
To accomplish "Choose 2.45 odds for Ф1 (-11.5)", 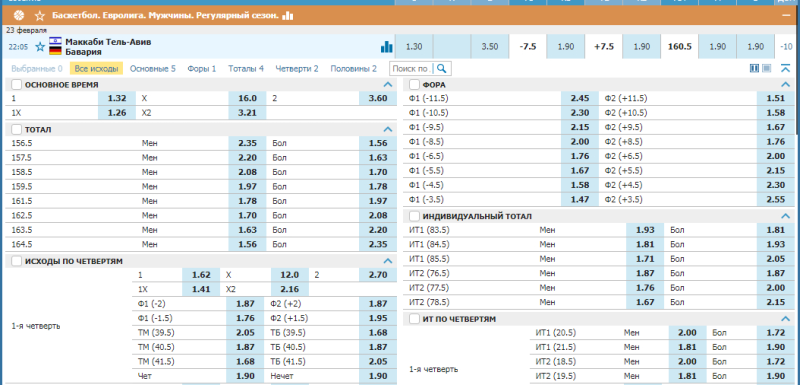I will (580, 98).
